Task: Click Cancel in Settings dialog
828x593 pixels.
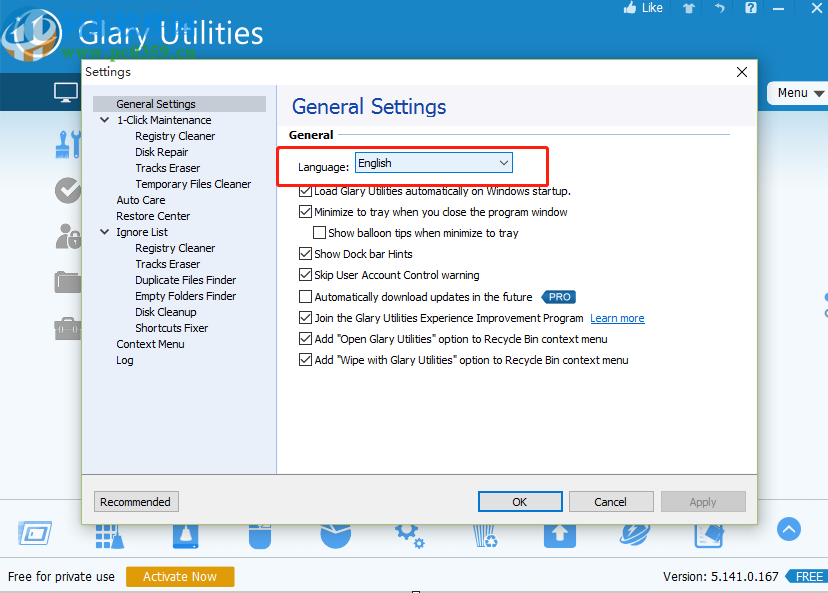Action: point(611,502)
